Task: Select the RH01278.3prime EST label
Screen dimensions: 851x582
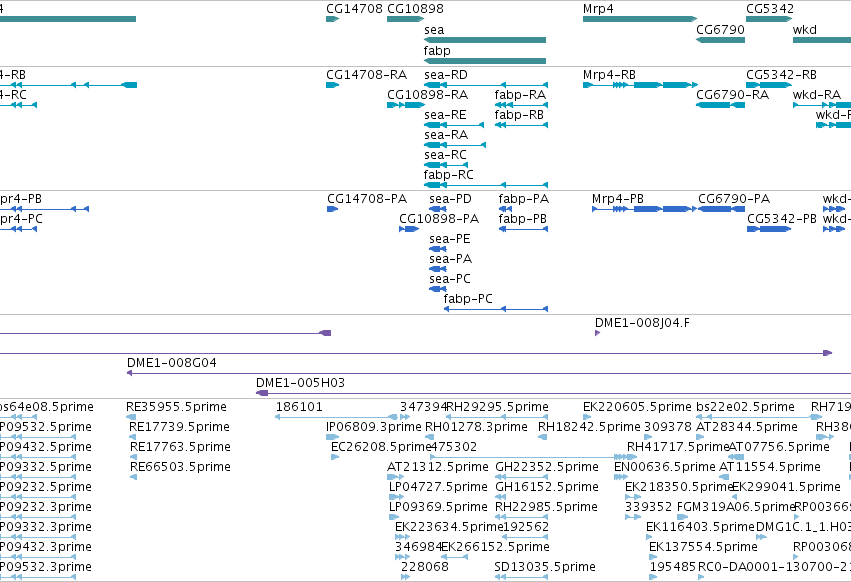Action: [476, 427]
